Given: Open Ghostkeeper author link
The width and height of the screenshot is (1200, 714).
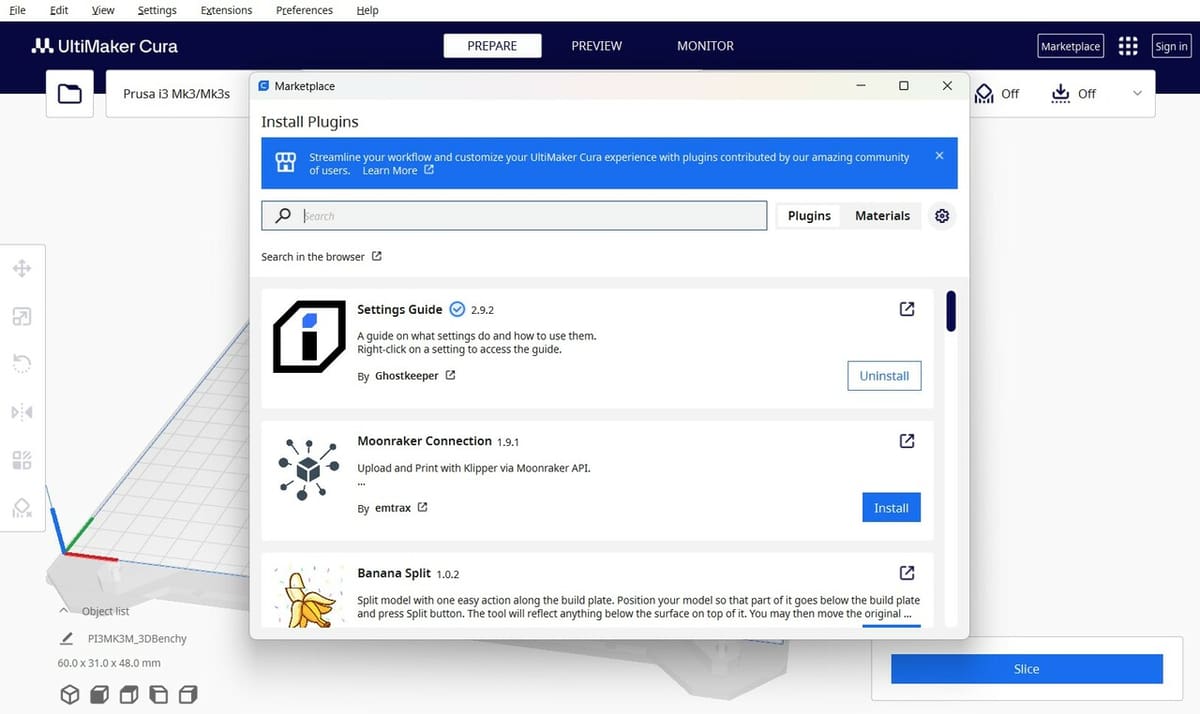Looking at the screenshot, I should click(x=415, y=376).
